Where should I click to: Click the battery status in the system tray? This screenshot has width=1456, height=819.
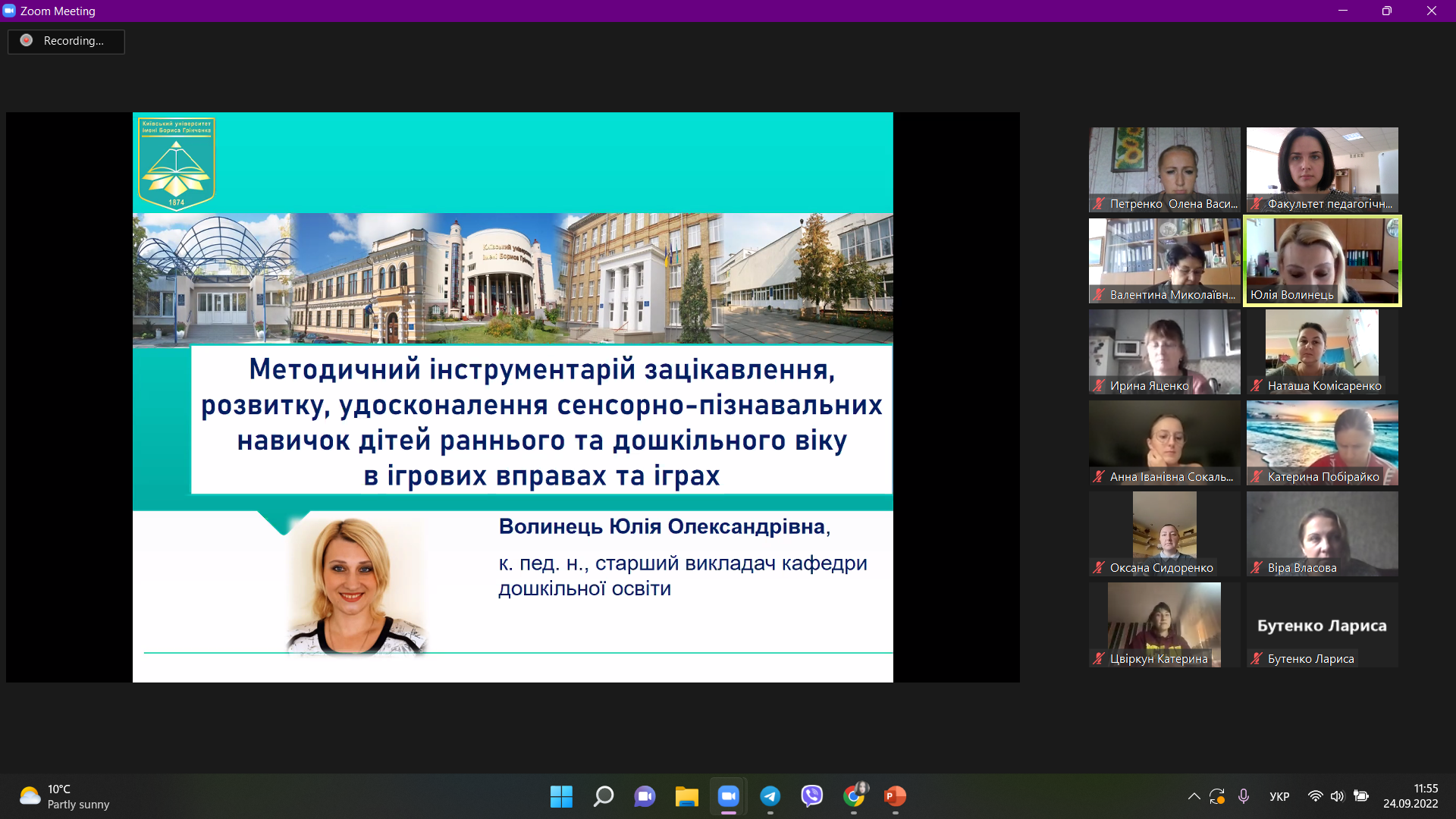click(1363, 796)
